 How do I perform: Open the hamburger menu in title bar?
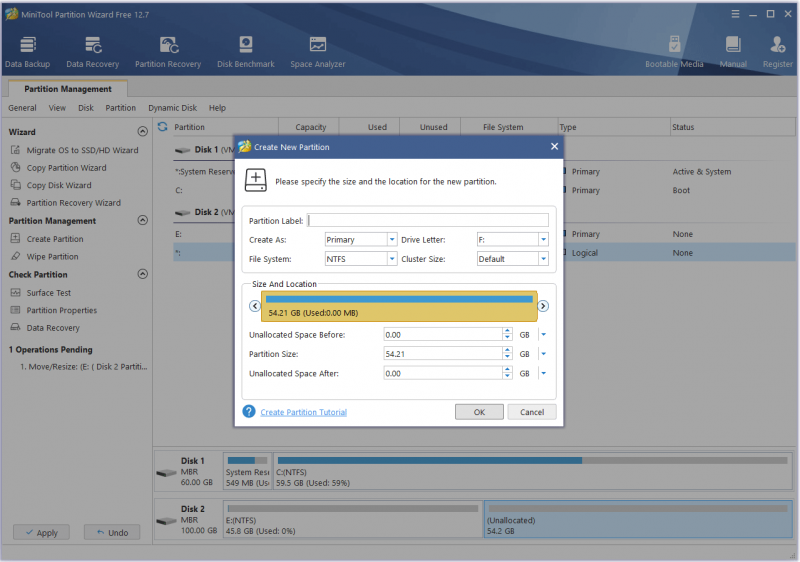pyautogui.click(x=735, y=14)
